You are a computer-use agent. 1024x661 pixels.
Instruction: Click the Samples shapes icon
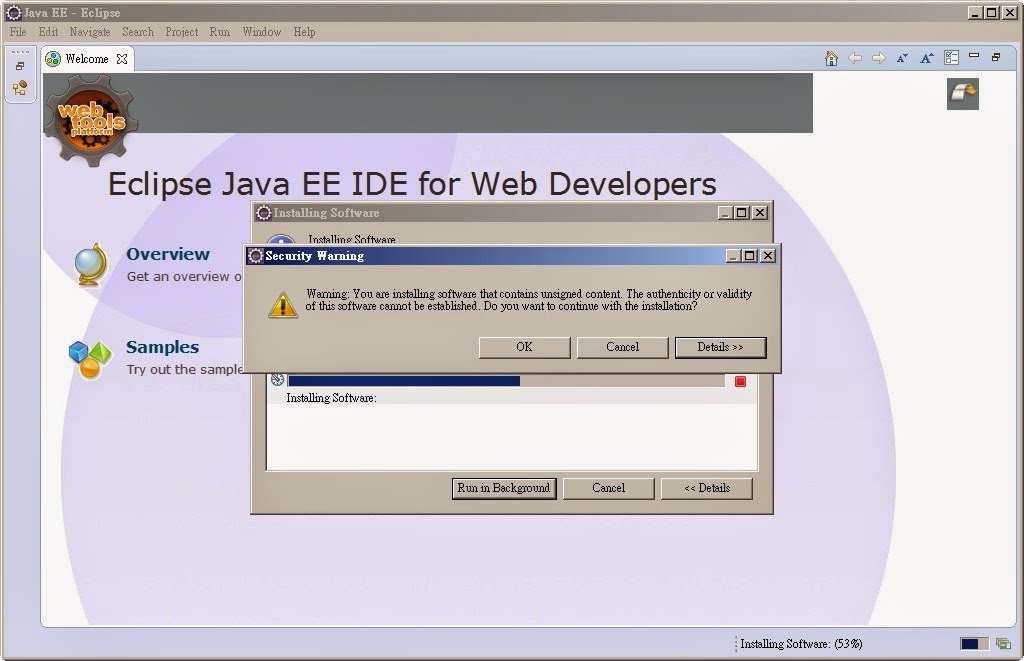[89, 359]
